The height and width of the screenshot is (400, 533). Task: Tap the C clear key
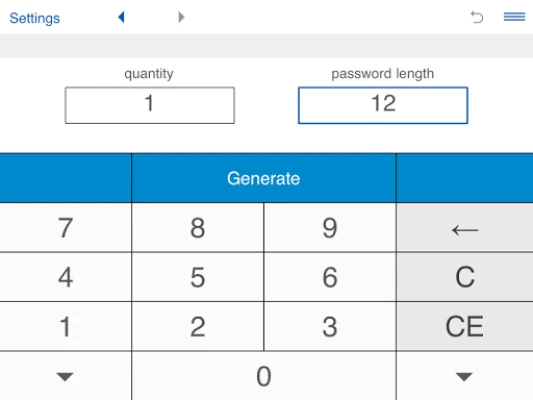[x=465, y=277]
